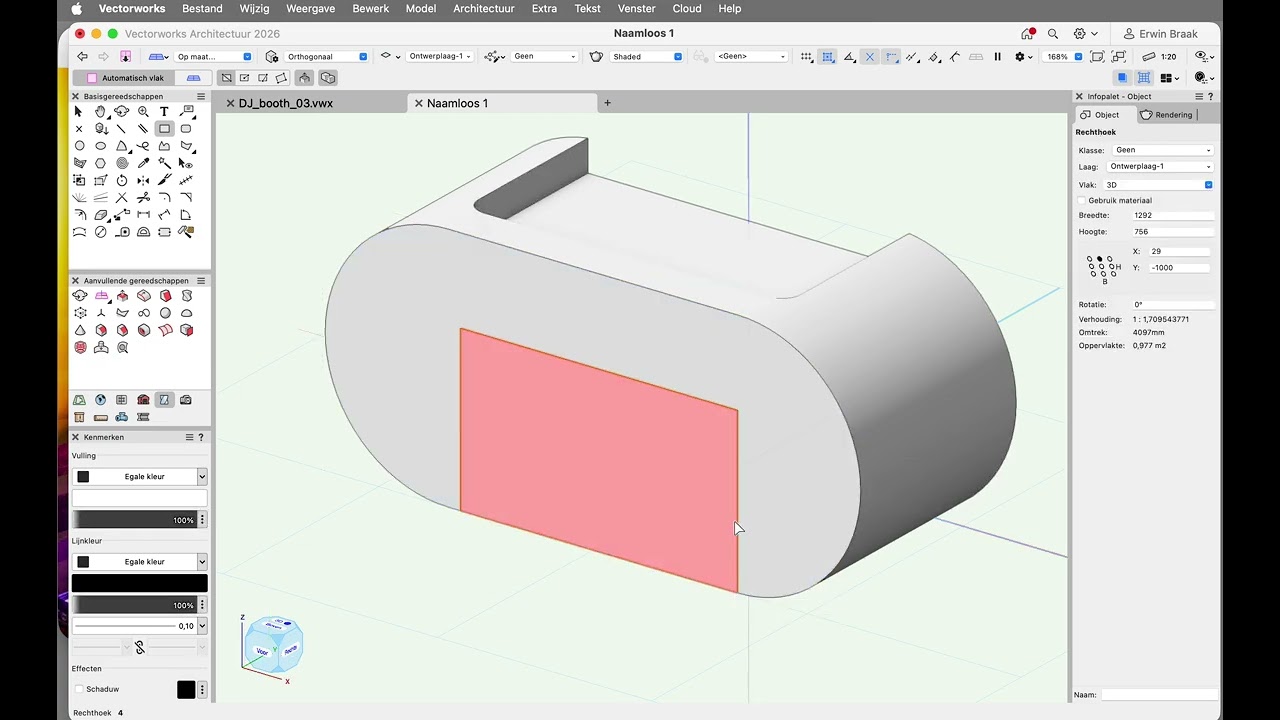Screen dimensions: 1280x720
Task: Open the Weergave menu
Action: point(311,8)
